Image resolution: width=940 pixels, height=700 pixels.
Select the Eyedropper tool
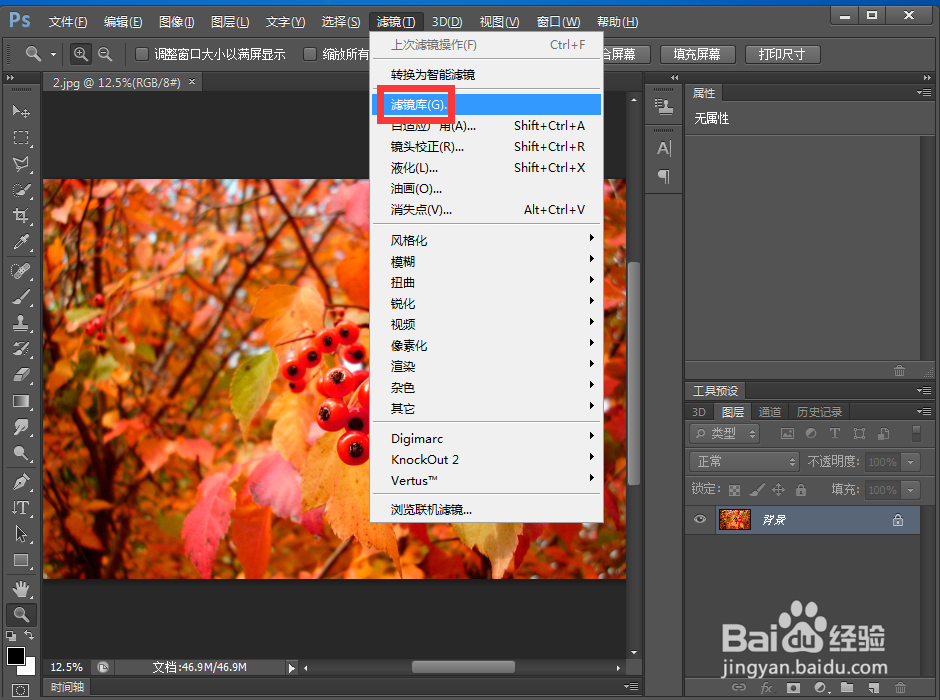tap(21, 242)
